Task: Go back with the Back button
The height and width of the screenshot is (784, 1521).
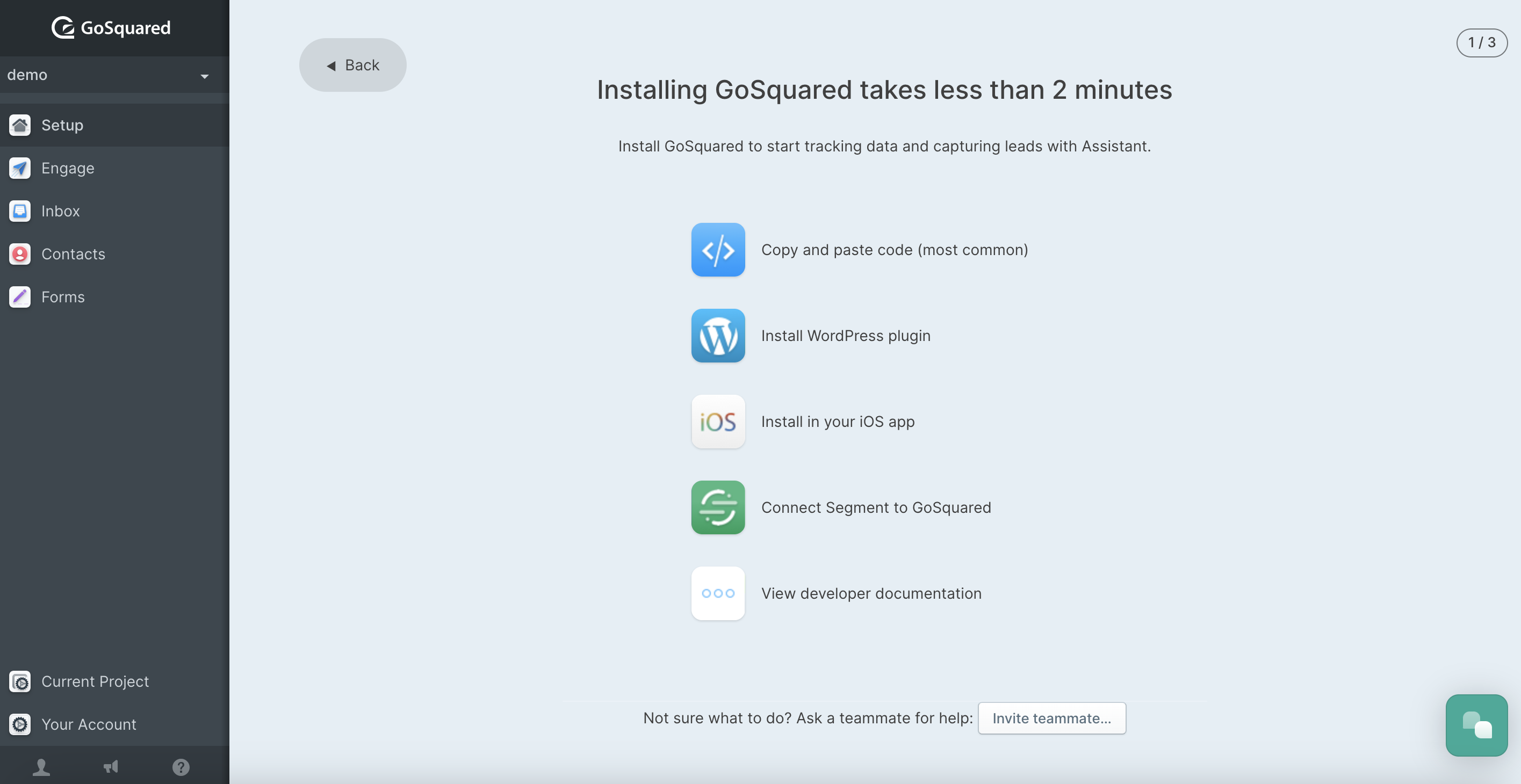Action: point(352,65)
